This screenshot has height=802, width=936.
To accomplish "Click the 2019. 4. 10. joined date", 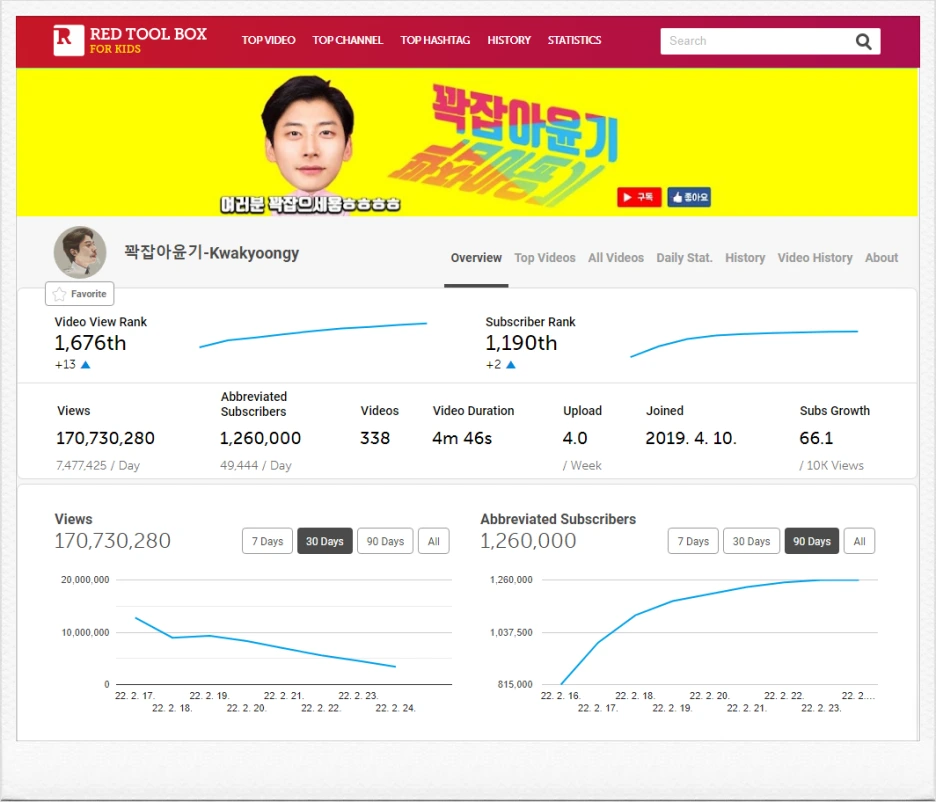I will click(x=691, y=438).
